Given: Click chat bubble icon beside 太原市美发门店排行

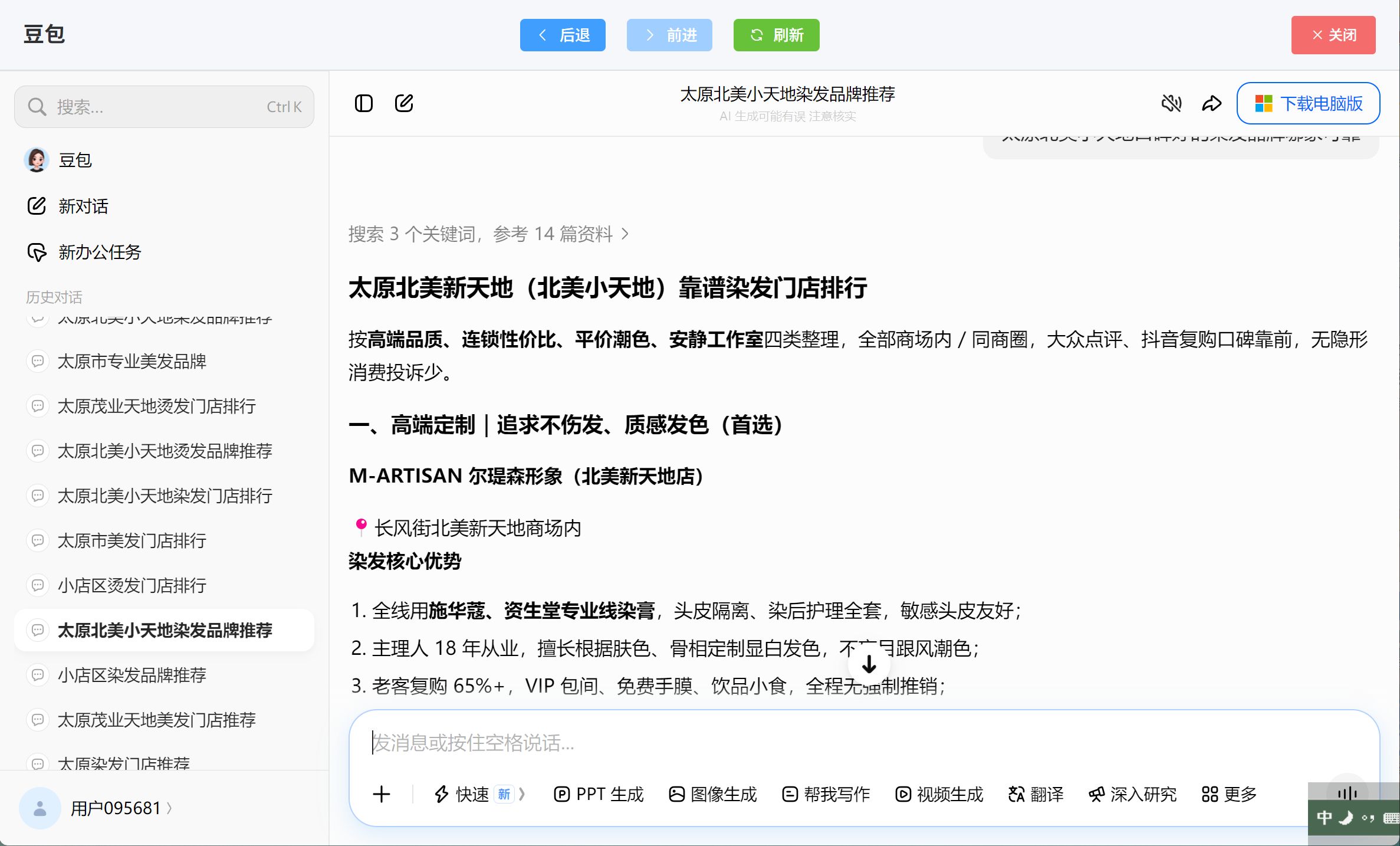Looking at the screenshot, I should pyautogui.click(x=38, y=540).
